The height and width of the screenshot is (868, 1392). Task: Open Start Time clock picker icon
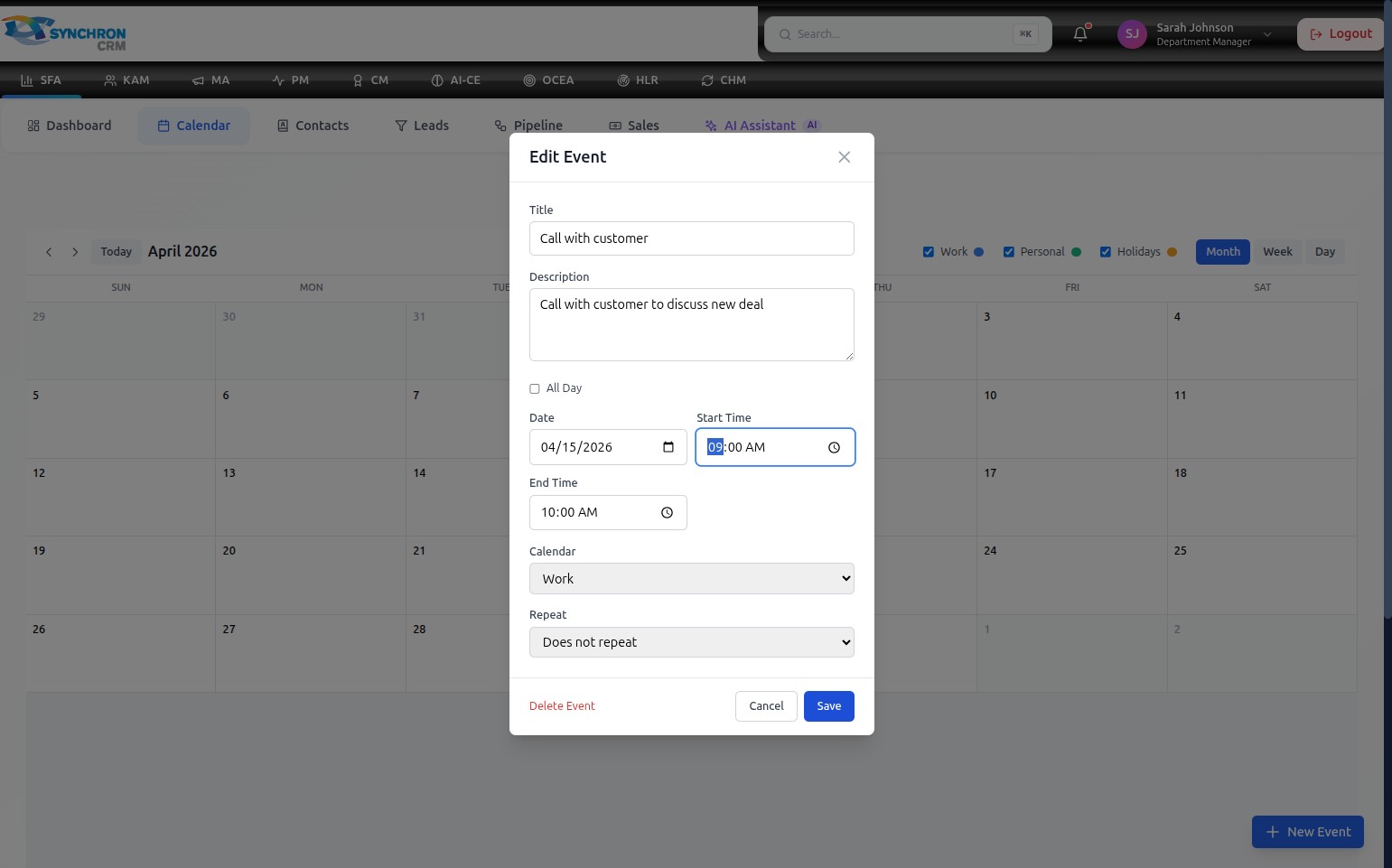(834, 447)
